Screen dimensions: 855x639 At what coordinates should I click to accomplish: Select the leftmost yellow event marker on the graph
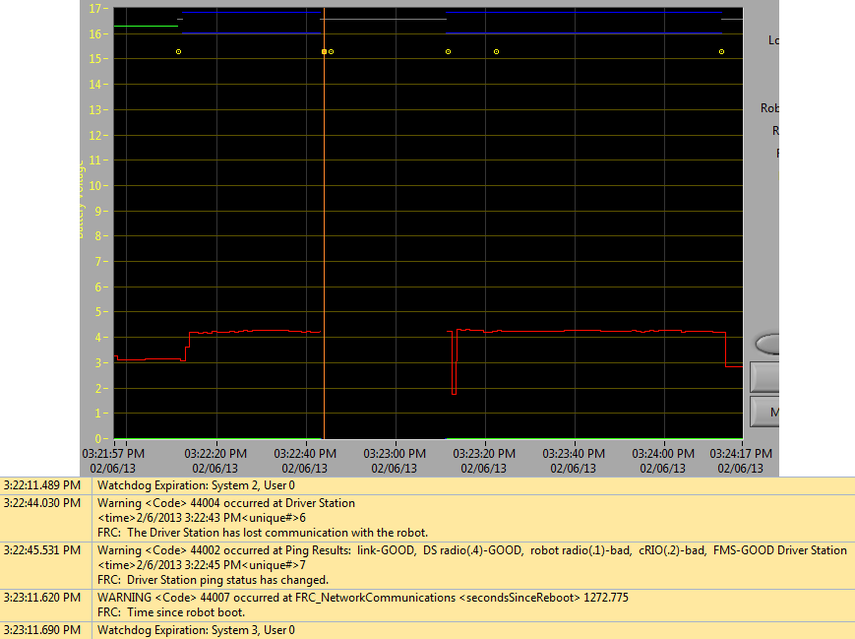178,51
